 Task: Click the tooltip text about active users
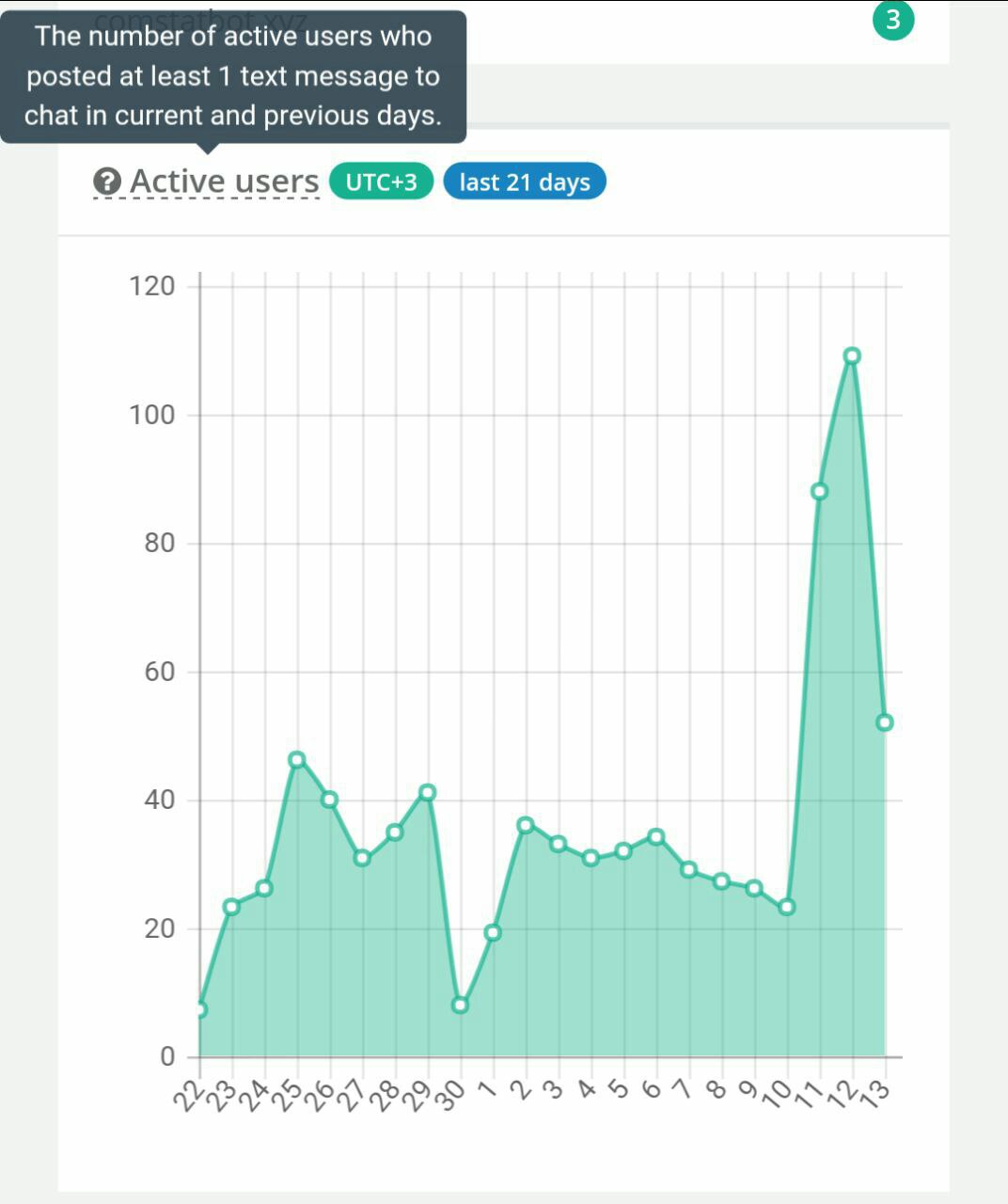233,76
